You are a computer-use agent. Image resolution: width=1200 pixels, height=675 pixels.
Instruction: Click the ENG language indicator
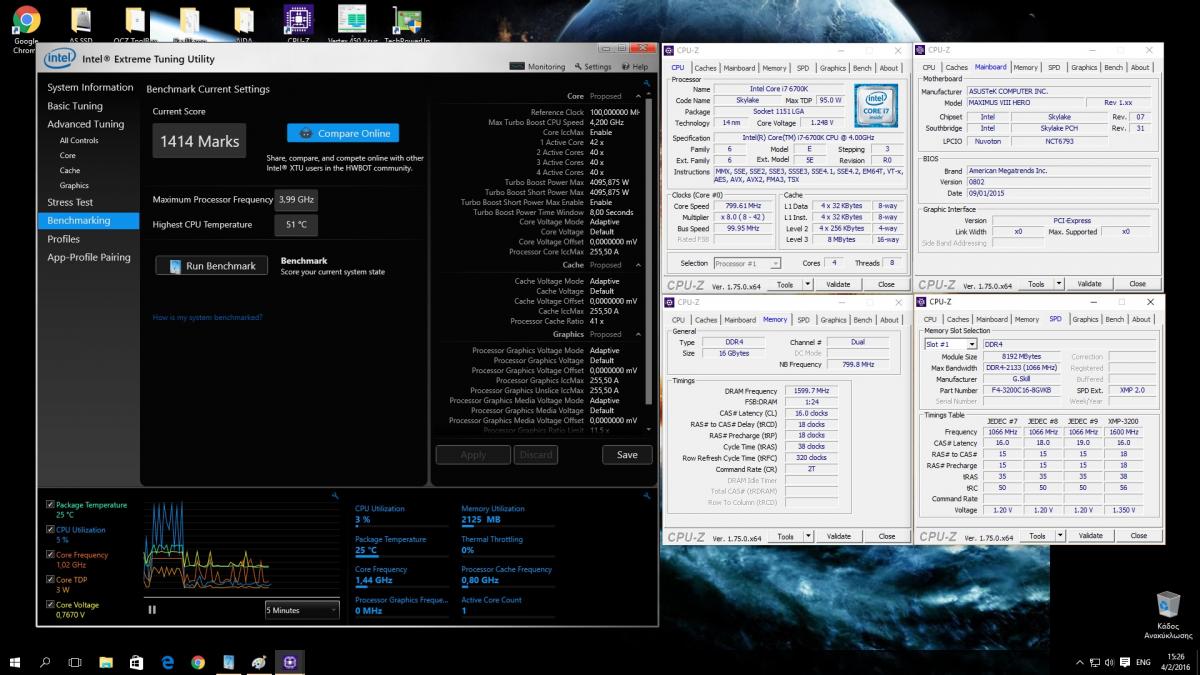click(1143, 662)
